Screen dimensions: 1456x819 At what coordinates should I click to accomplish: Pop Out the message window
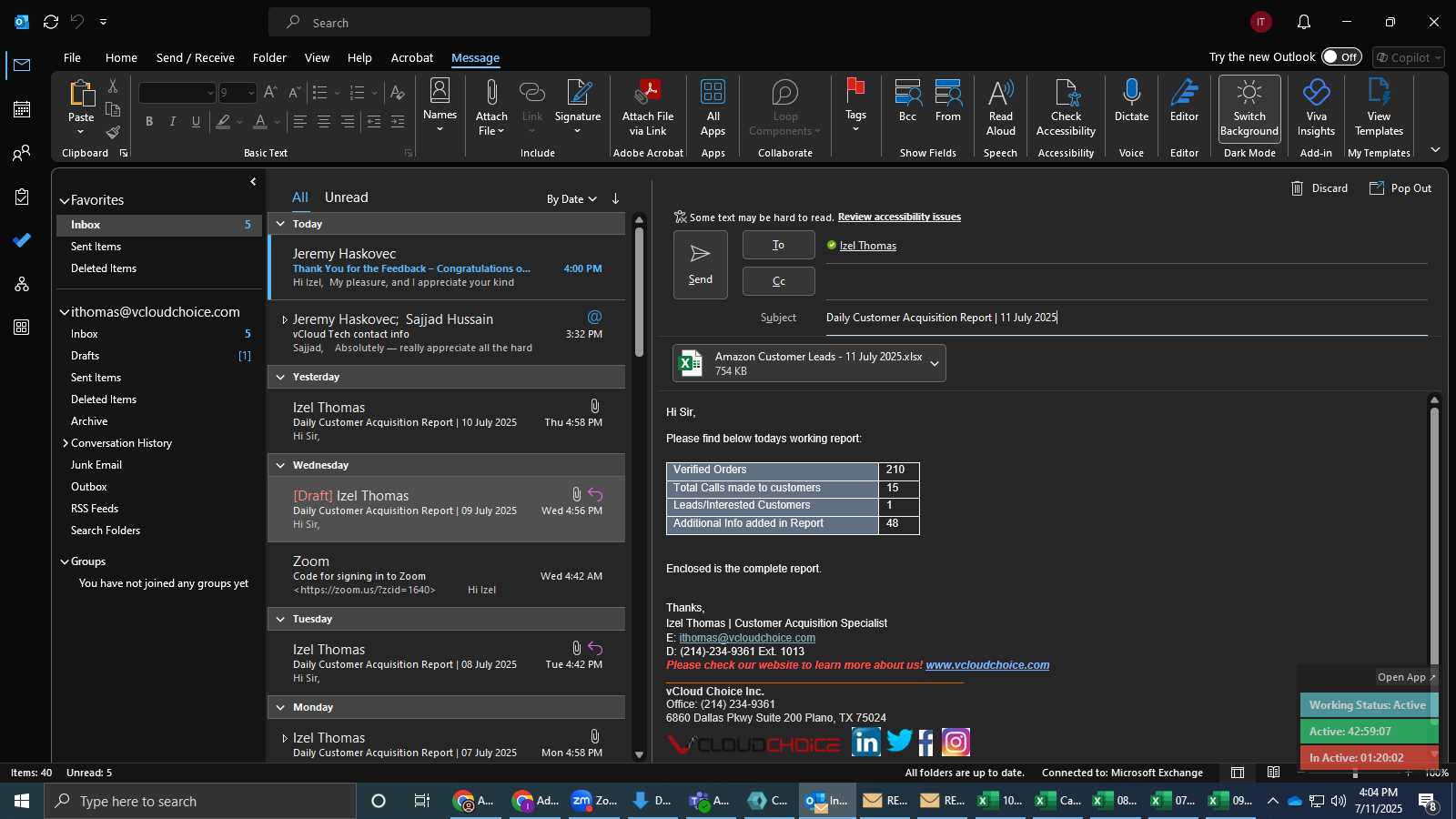click(1400, 188)
